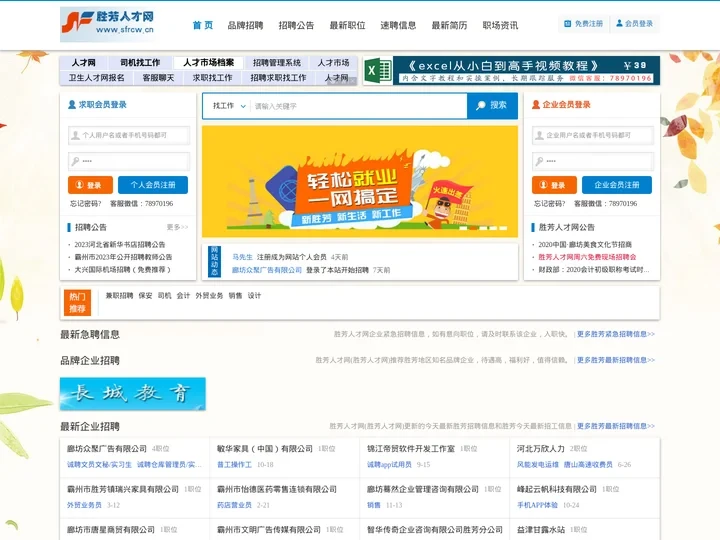Click 忘记密码? under personal login
The image size is (720, 540).
[85, 204]
